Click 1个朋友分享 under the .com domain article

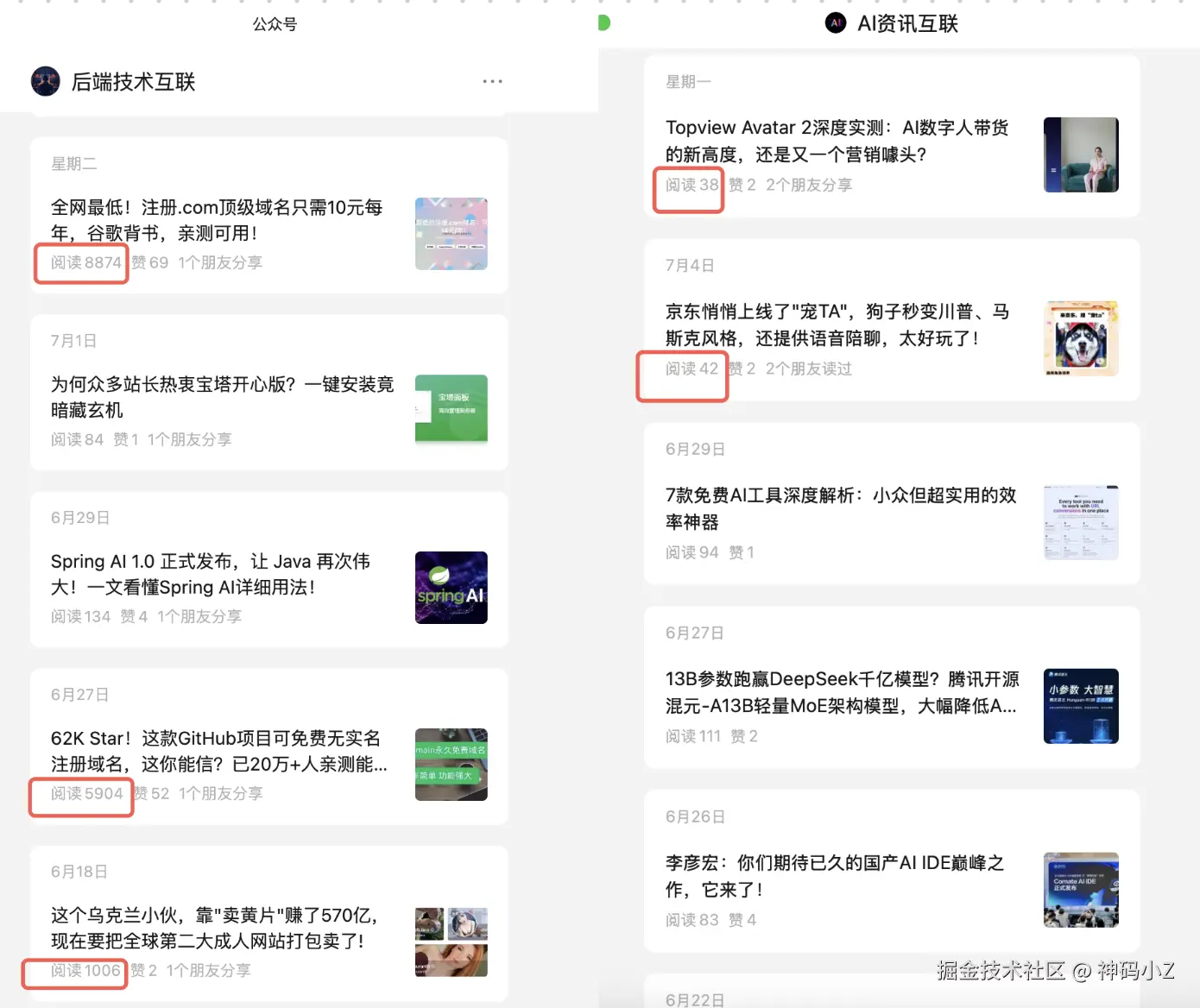point(220,262)
